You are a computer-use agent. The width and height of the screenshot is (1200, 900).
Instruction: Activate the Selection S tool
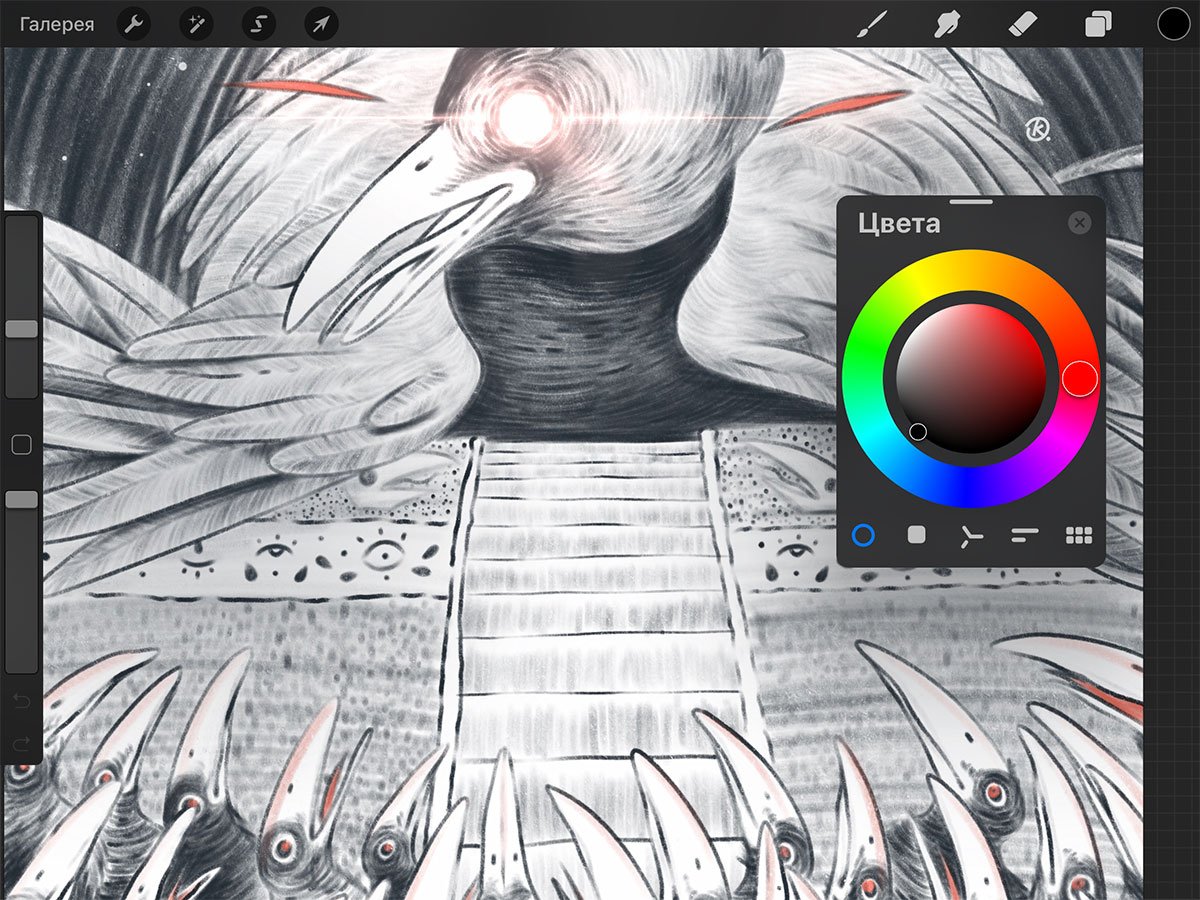click(259, 24)
